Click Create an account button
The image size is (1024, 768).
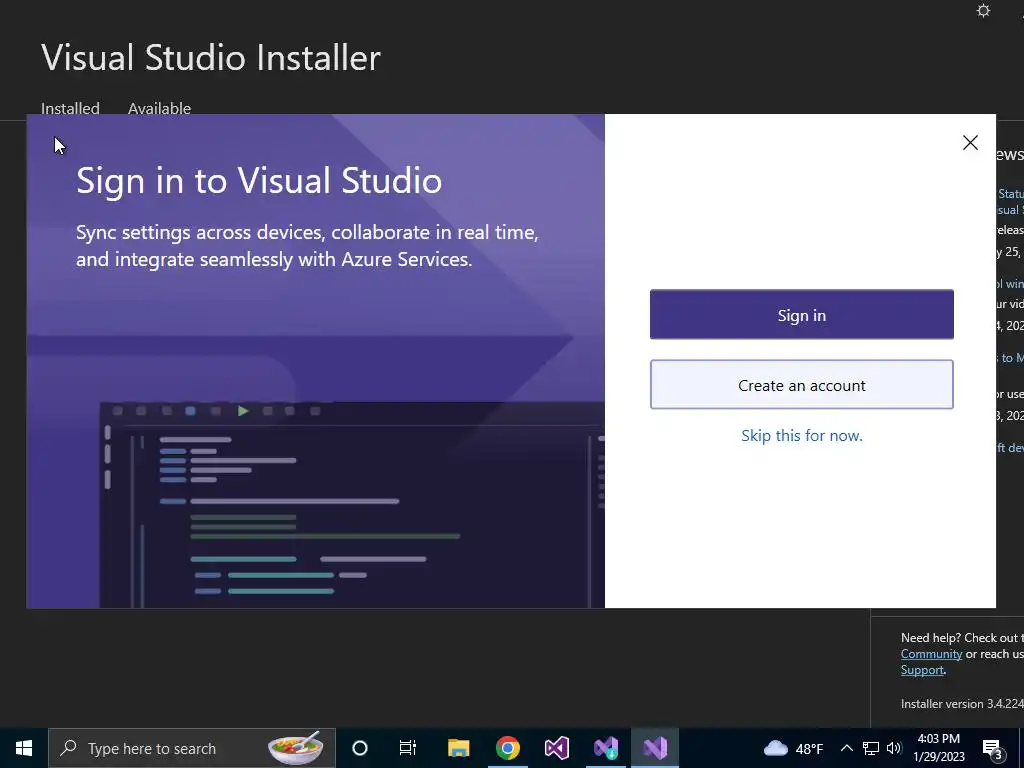(801, 385)
